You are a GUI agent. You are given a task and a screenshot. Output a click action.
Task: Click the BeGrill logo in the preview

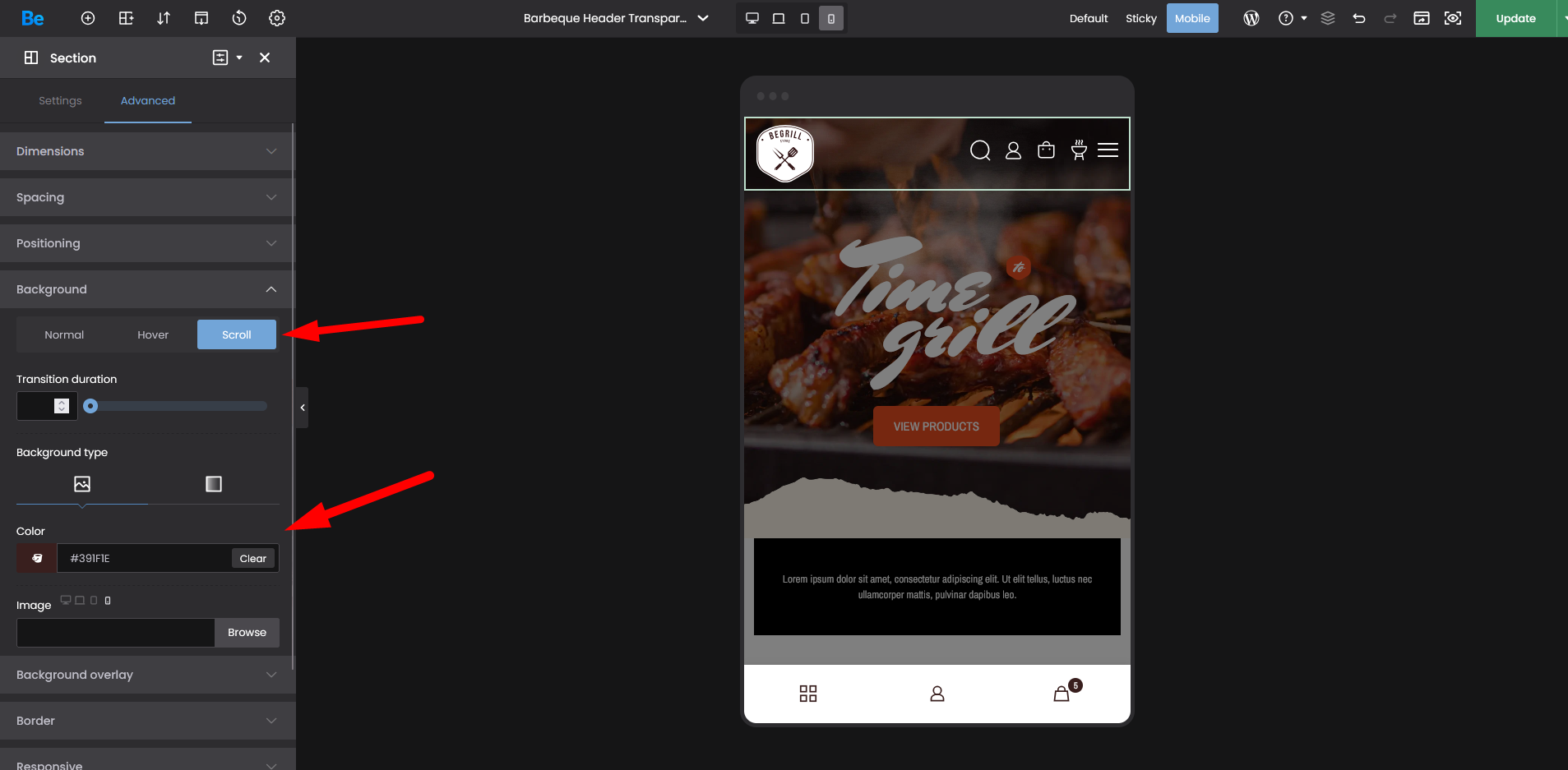coord(785,153)
